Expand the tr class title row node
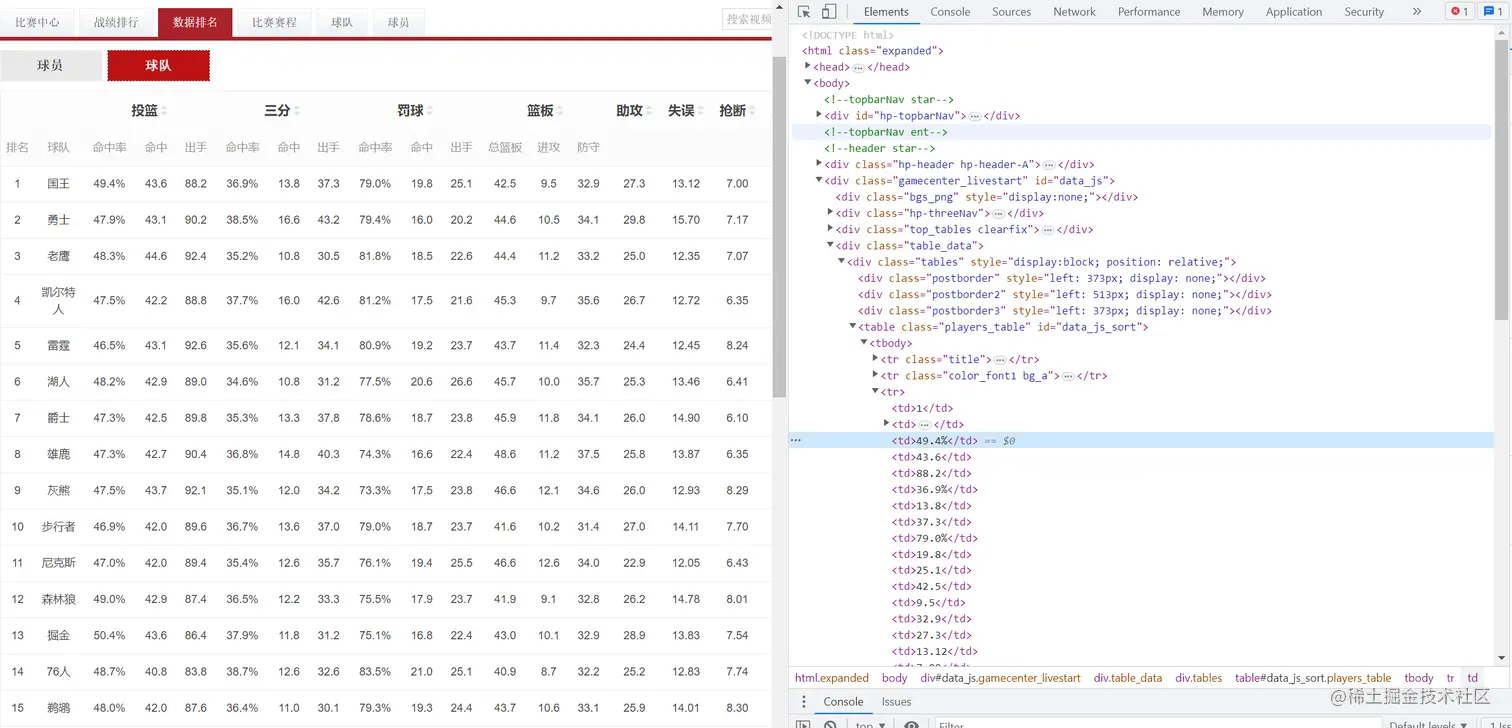Screen dimensions: 1512x728 (x=876, y=359)
